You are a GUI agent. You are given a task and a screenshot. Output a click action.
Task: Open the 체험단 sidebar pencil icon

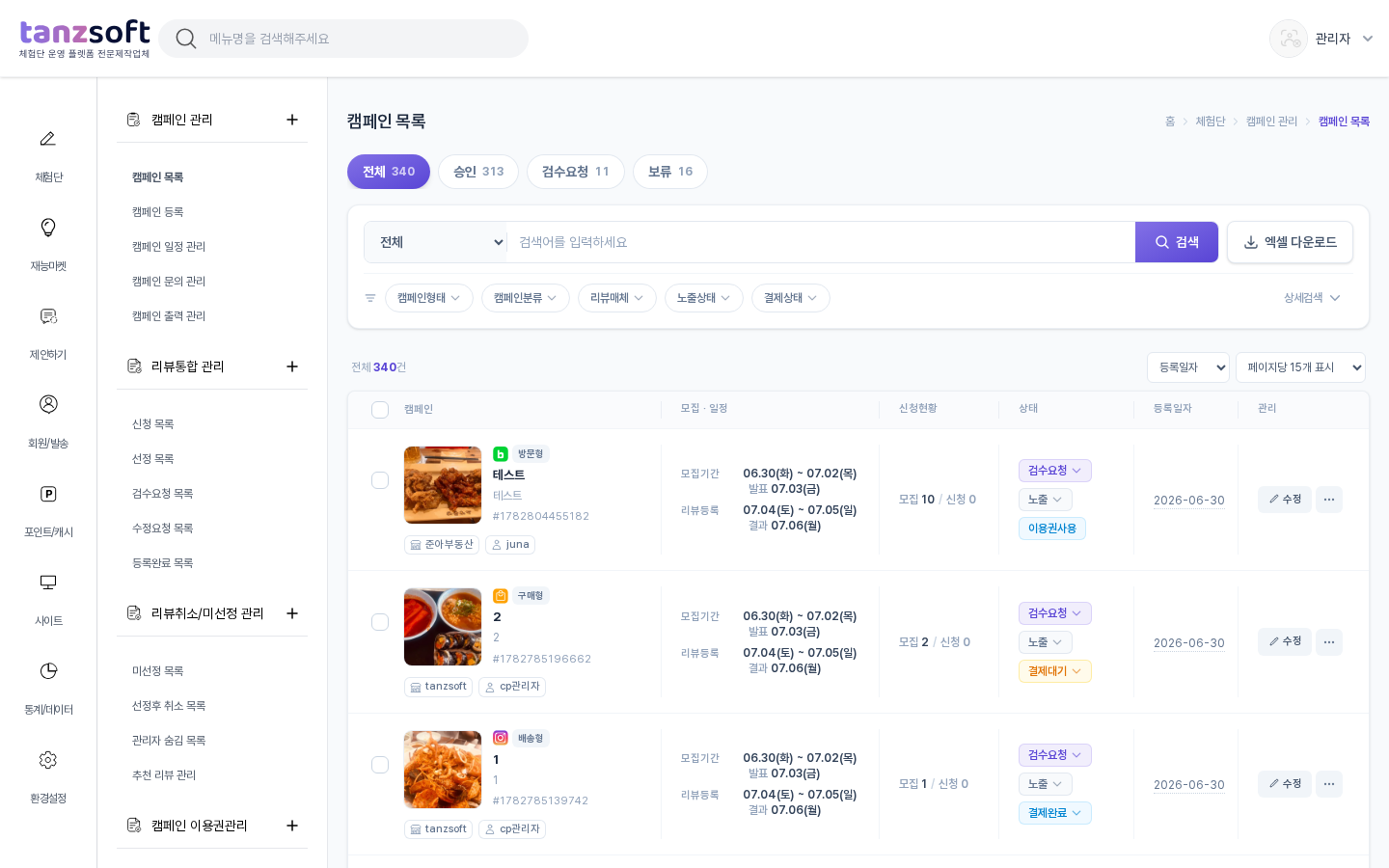[x=47, y=139]
